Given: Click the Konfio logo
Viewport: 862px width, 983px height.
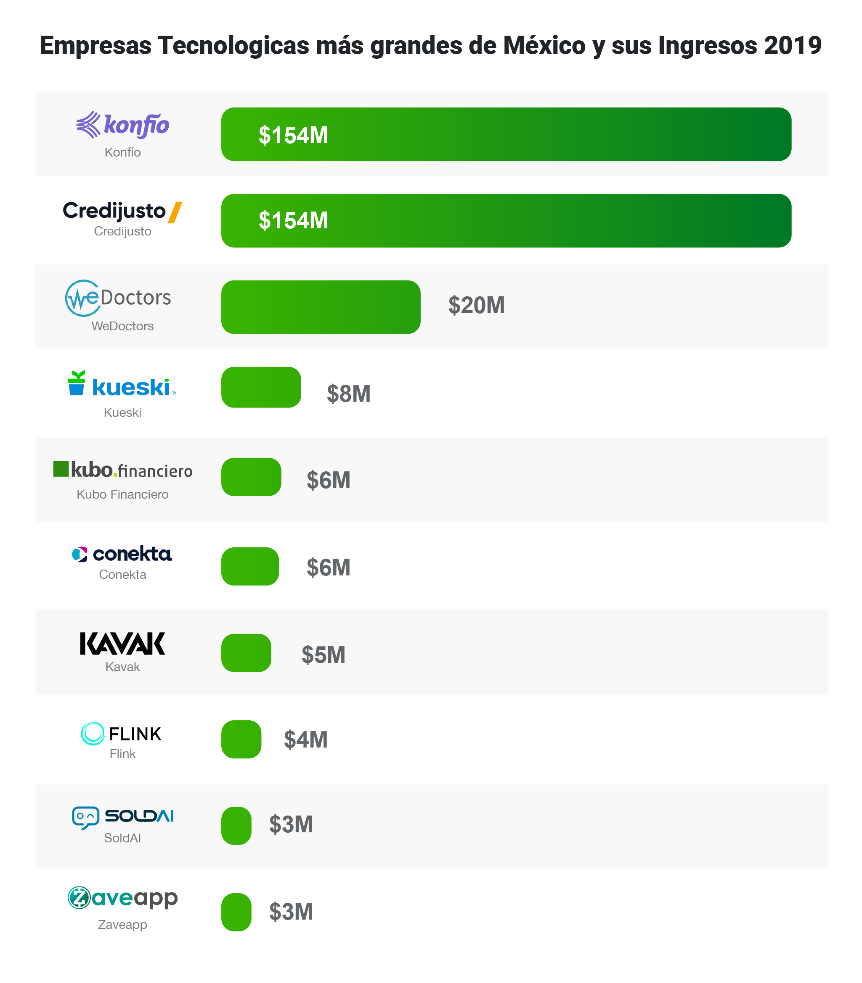Looking at the screenshot, I should (x=122, y=125).
